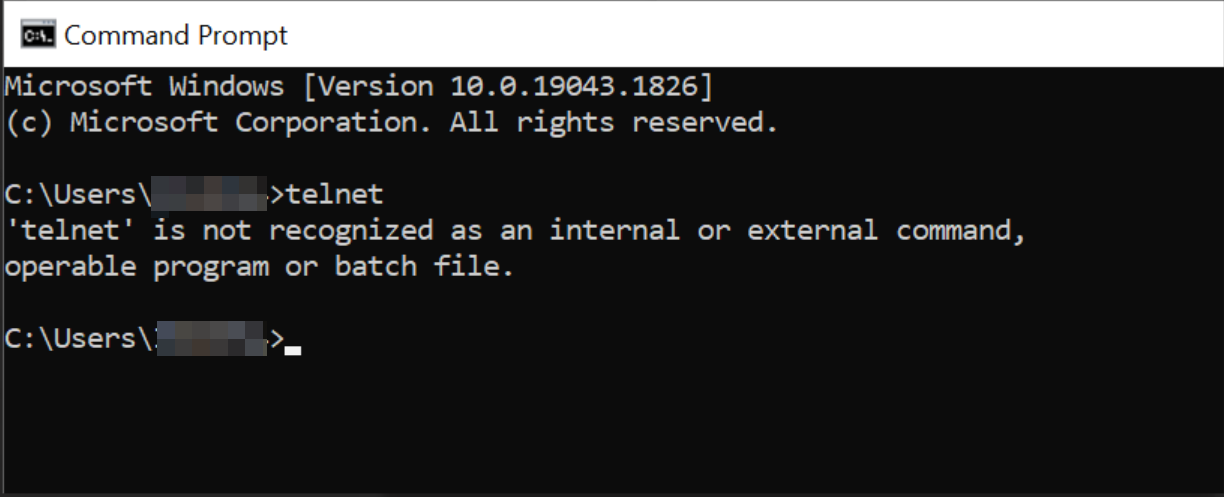
Task: Click the words "not recognized" in the error
Action: tap(318, 231)
